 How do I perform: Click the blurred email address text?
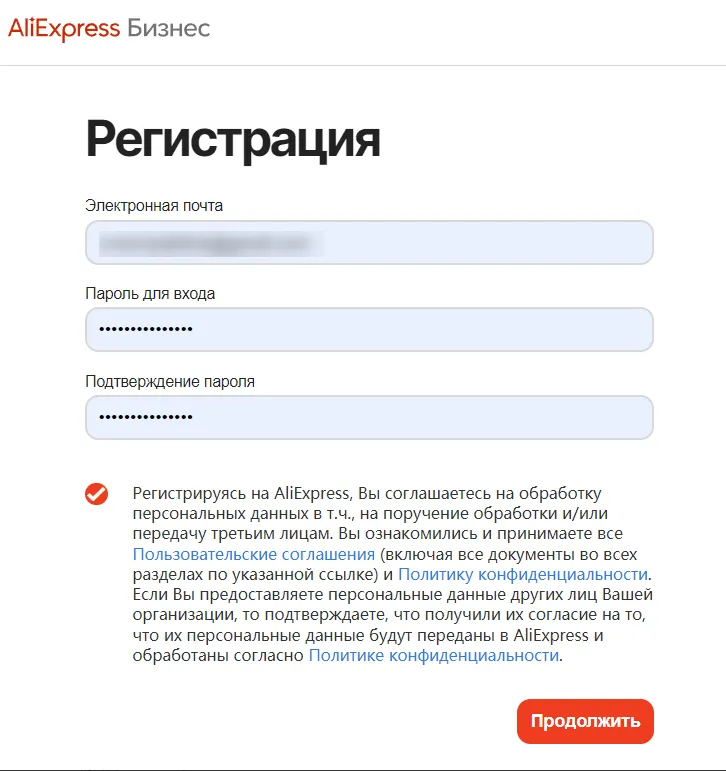coord(211,243)
